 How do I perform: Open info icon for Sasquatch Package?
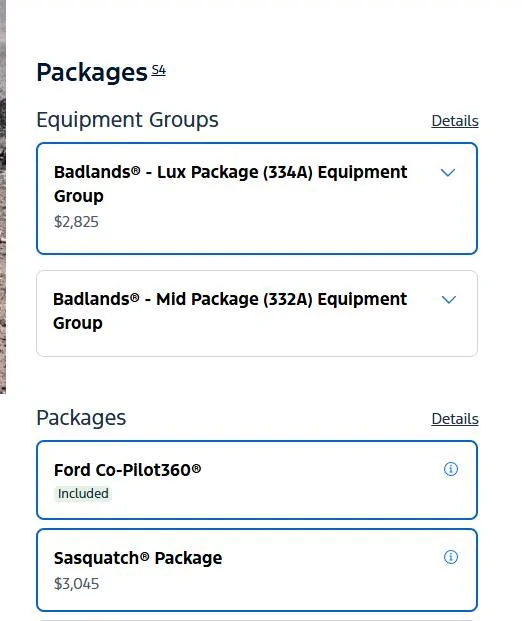450,557
